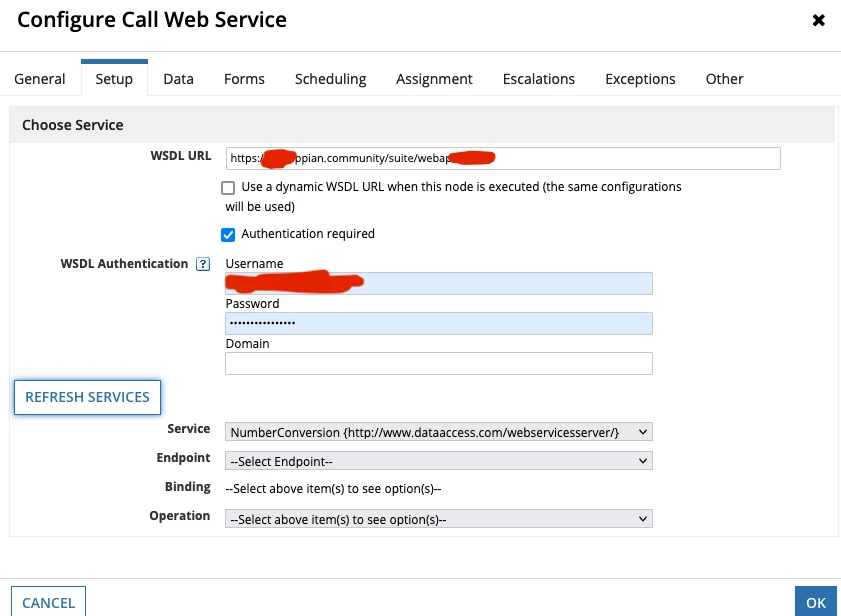Expand the Service dropdown showing NumberConversion

(x=439, y=432)
